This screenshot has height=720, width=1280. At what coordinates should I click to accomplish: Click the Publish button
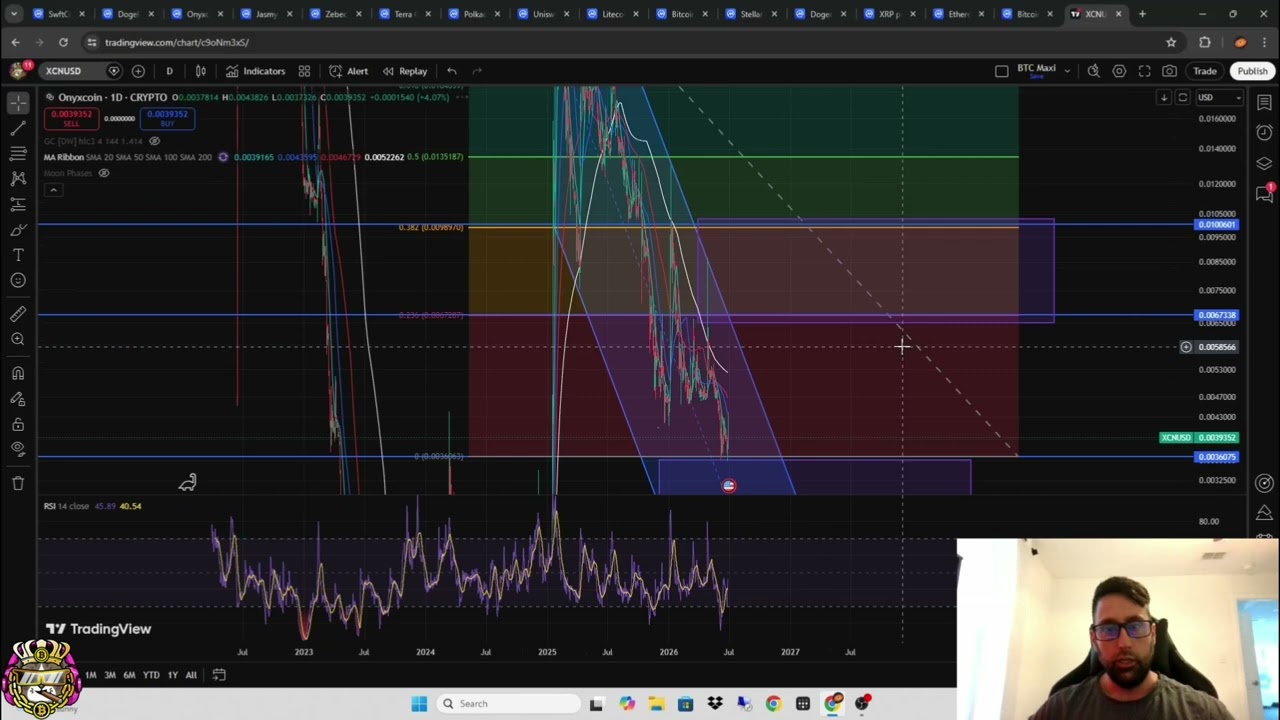click(x=1252, y=71)
